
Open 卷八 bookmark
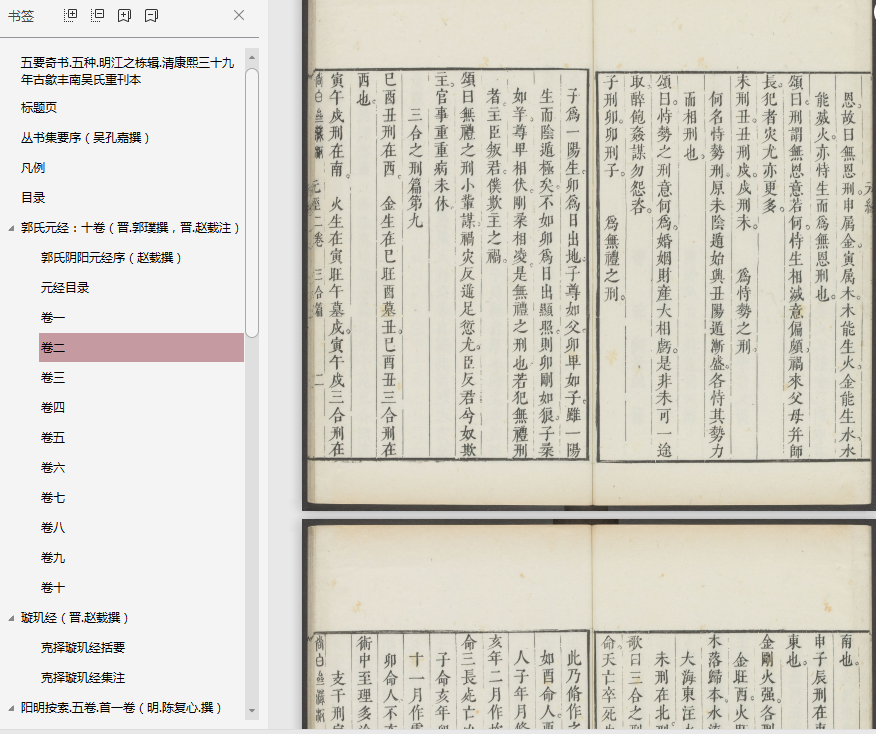coord(53,528)
